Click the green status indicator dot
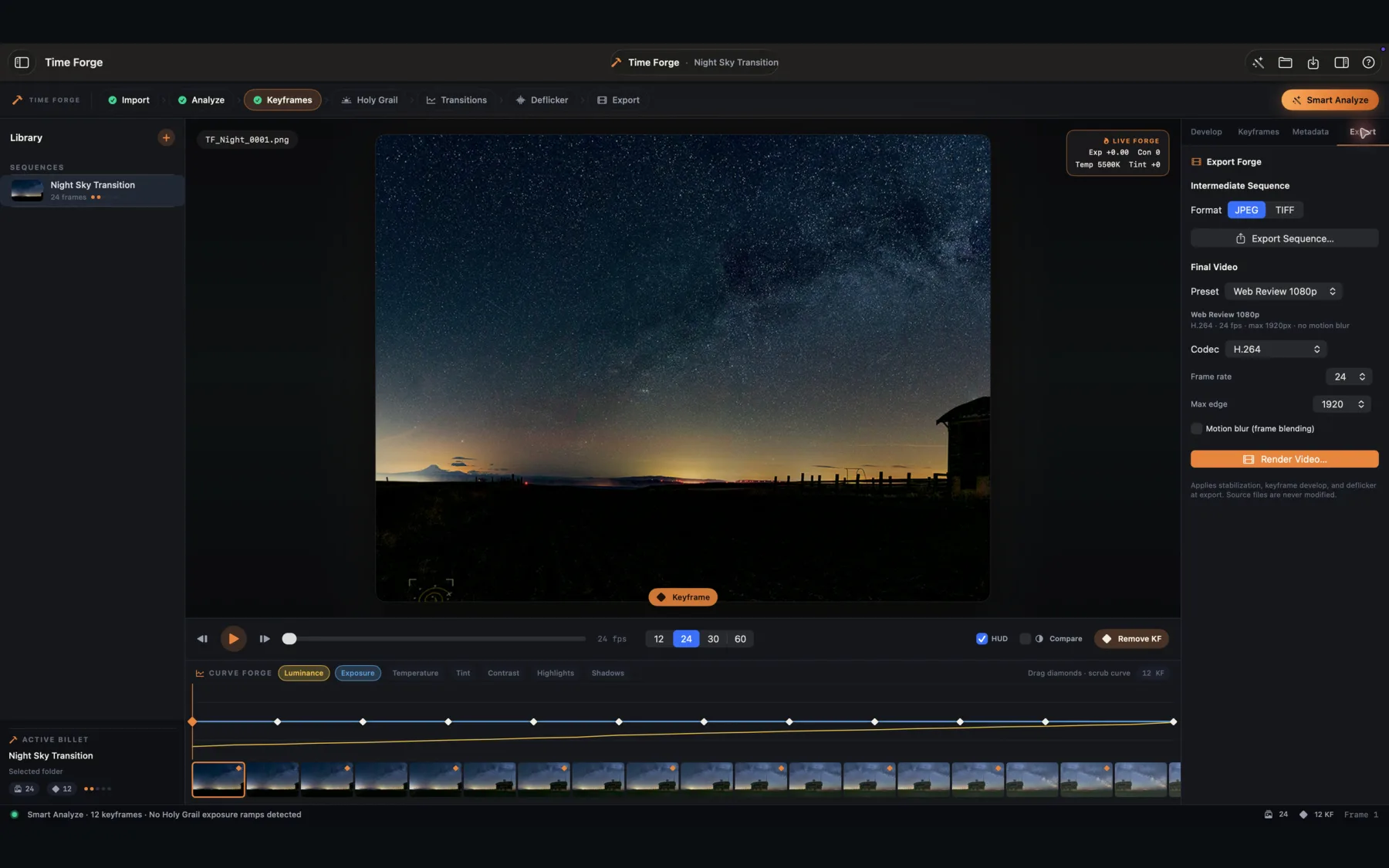1389x868 pixels. (14, 815)
